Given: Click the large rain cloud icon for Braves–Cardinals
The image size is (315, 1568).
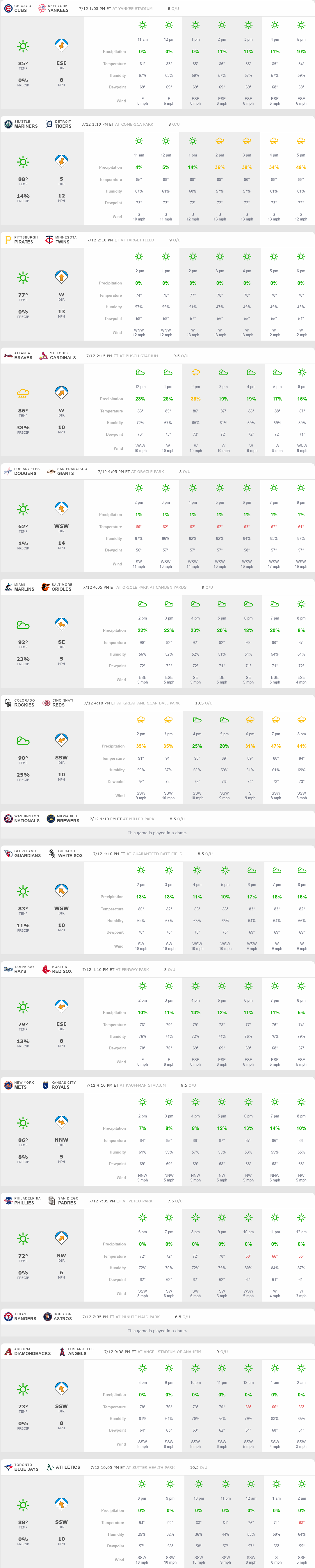Looking at the screenshot, I should (x=23, y=393).
